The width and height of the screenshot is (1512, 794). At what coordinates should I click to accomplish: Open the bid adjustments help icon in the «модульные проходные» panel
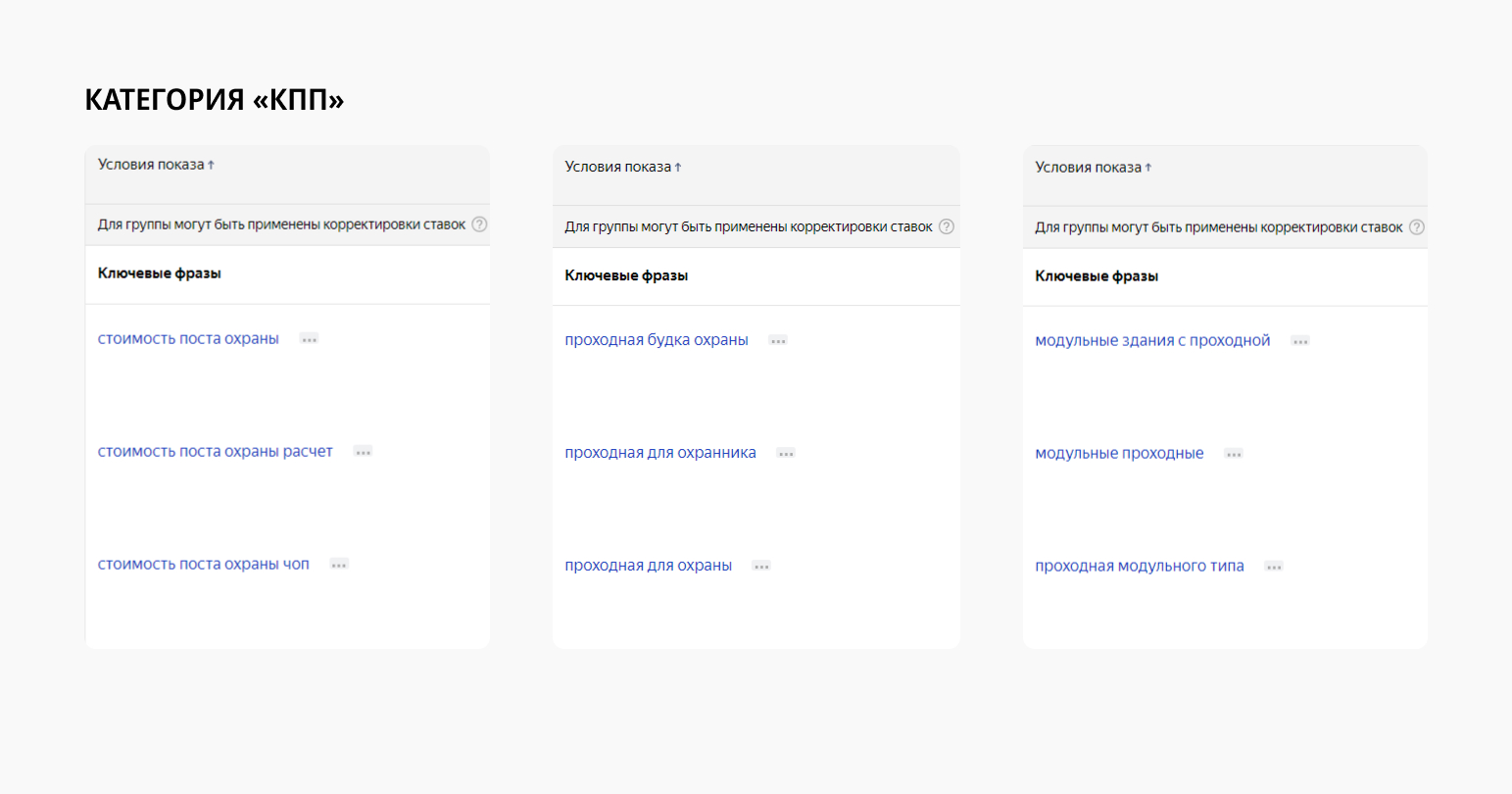(1417, 227)
